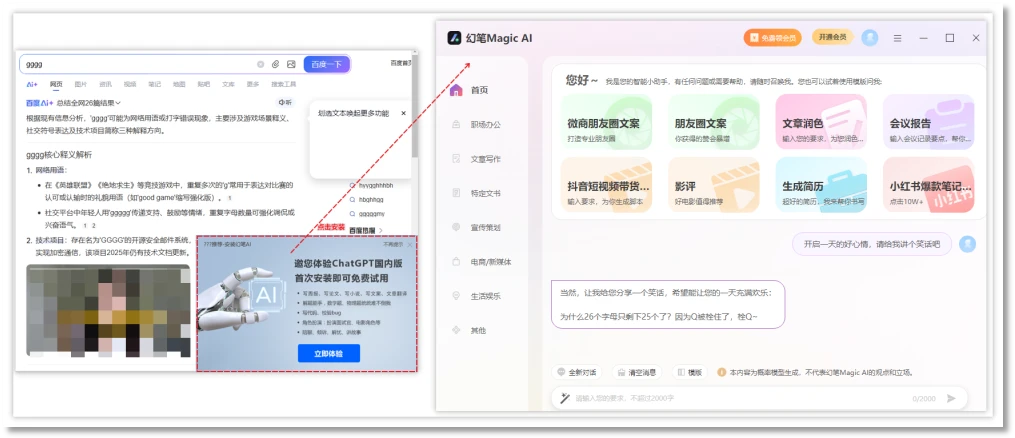
Task: Switch to the 贴吧 tab in Baidu
Action: pyautogui.click(x=204, y=84)
